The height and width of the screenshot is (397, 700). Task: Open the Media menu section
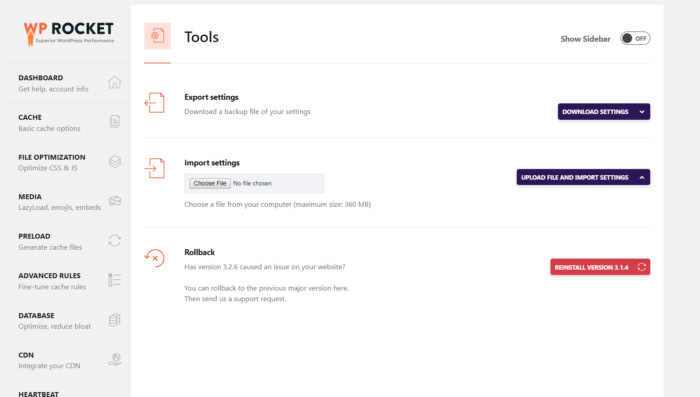tap(69, 202)
